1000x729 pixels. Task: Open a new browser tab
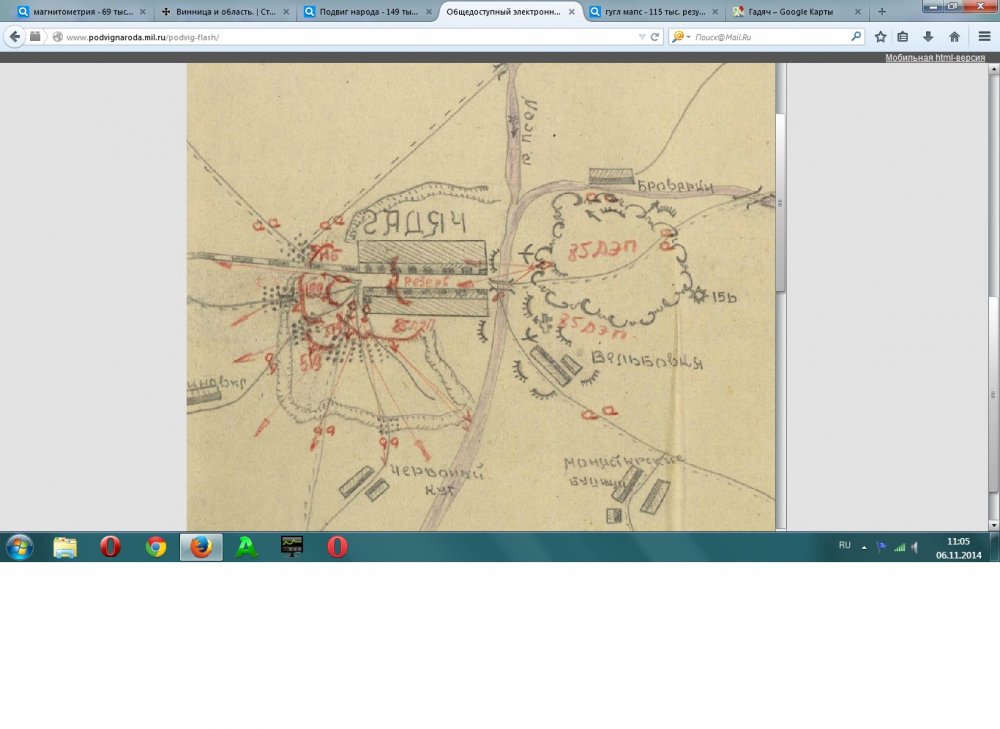882,11
